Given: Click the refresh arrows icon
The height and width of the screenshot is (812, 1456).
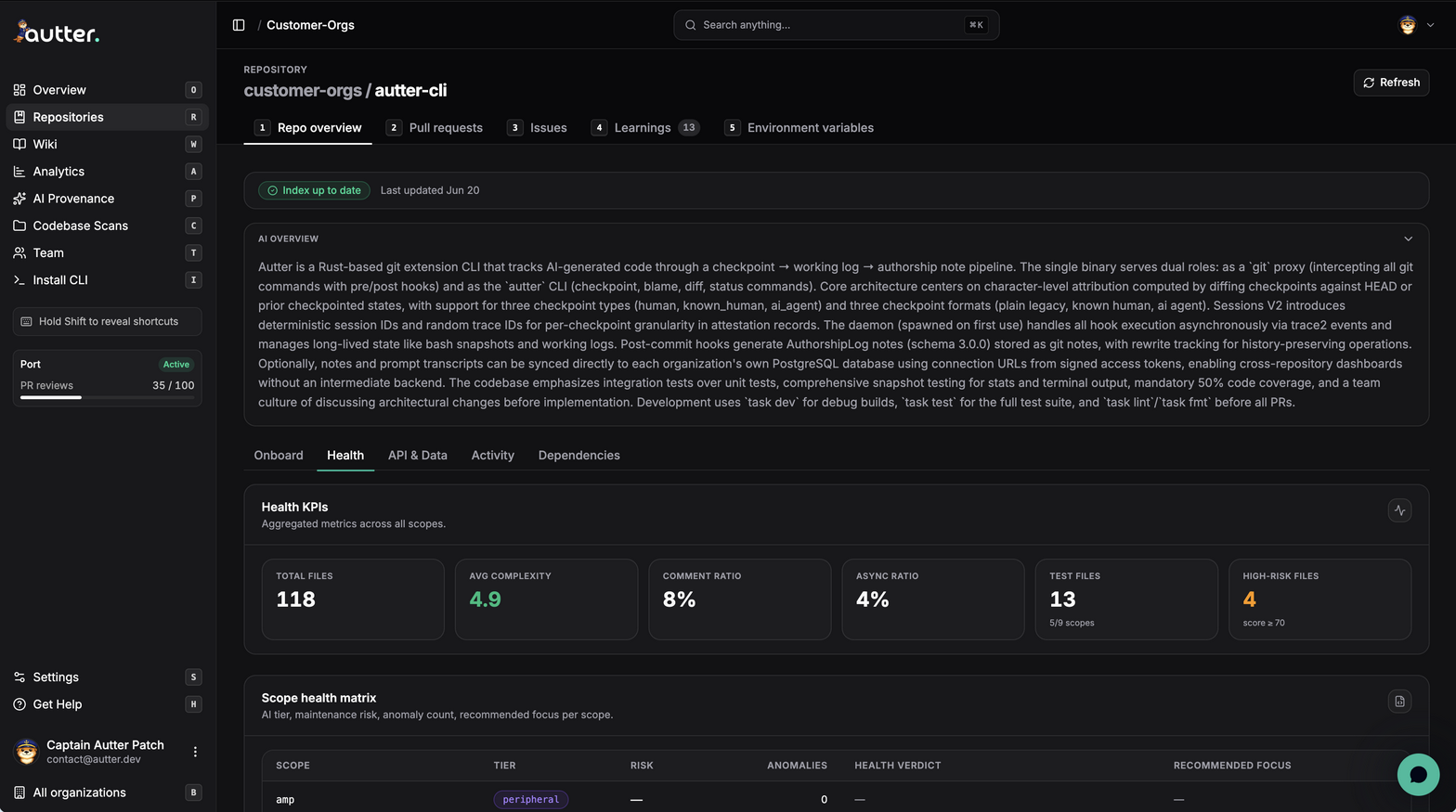Looking at the screenshot, I should tap(1369, 83).
